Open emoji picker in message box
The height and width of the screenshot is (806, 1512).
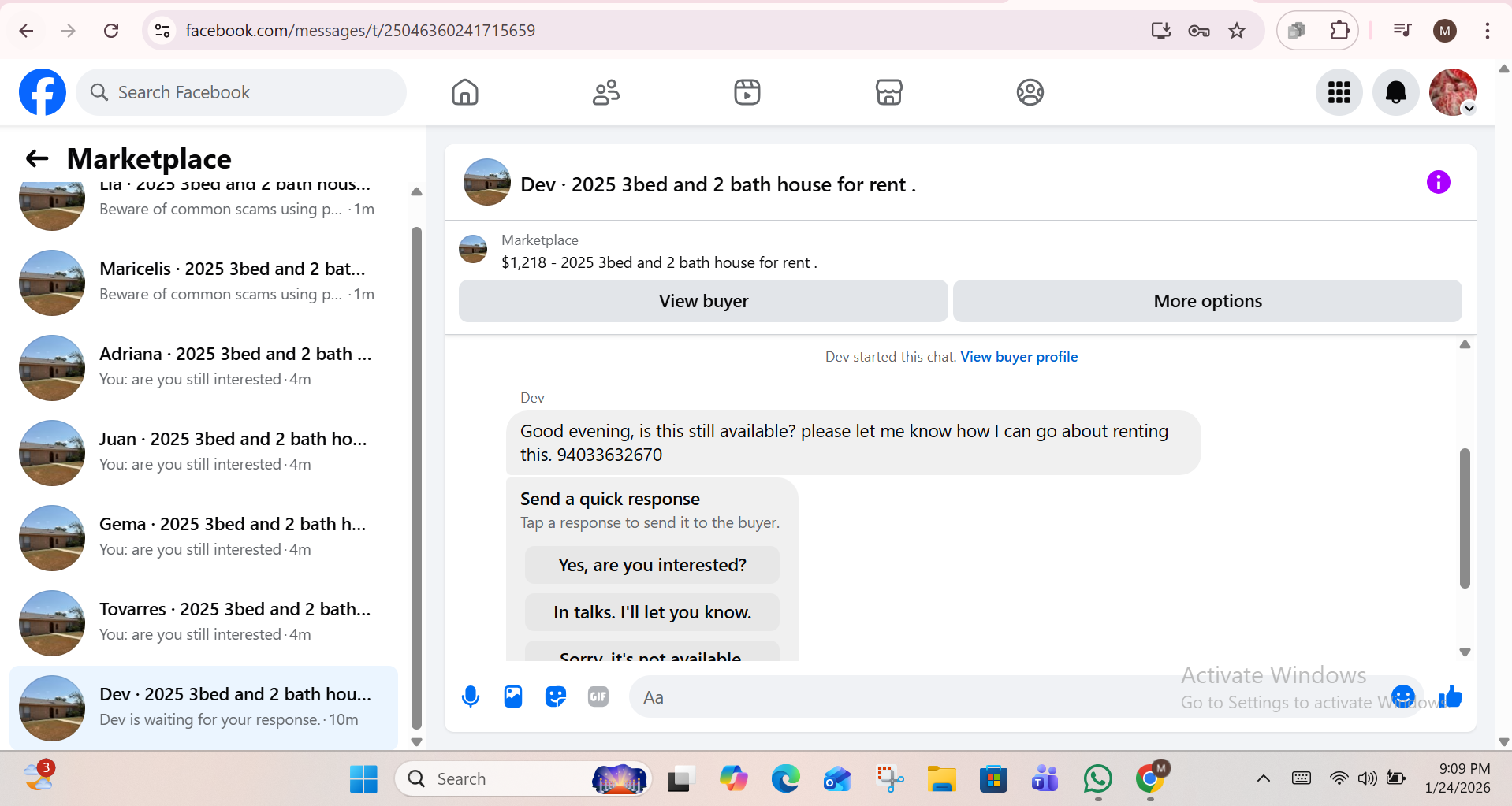[x=1403, y=696]
